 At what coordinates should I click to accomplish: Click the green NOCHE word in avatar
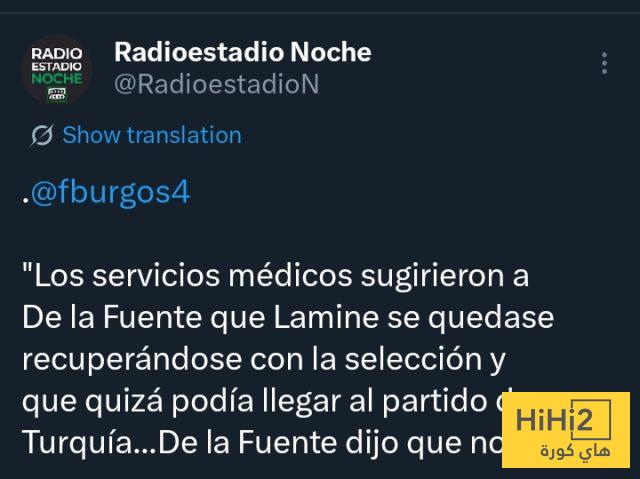coord(57,78)
